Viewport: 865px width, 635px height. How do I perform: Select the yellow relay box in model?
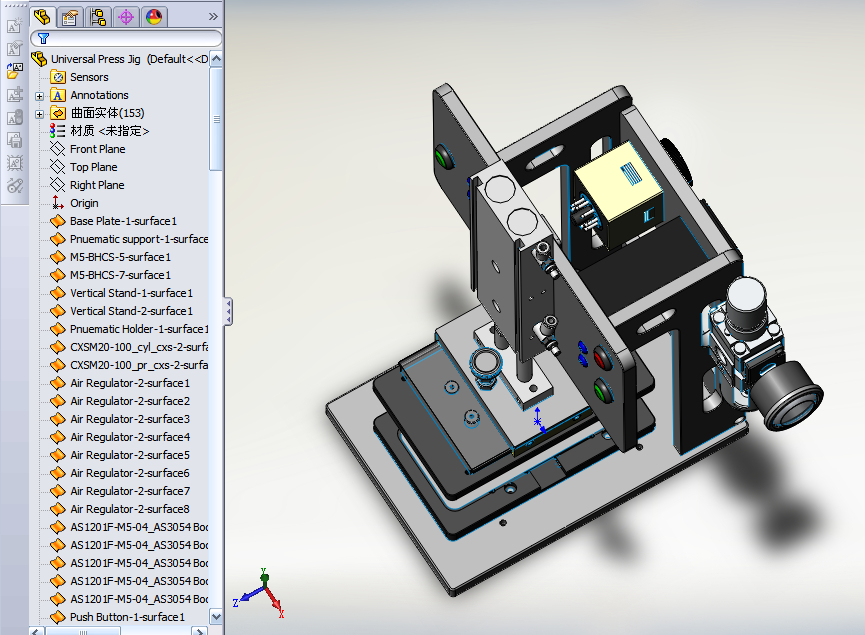(x=618, y=194)
